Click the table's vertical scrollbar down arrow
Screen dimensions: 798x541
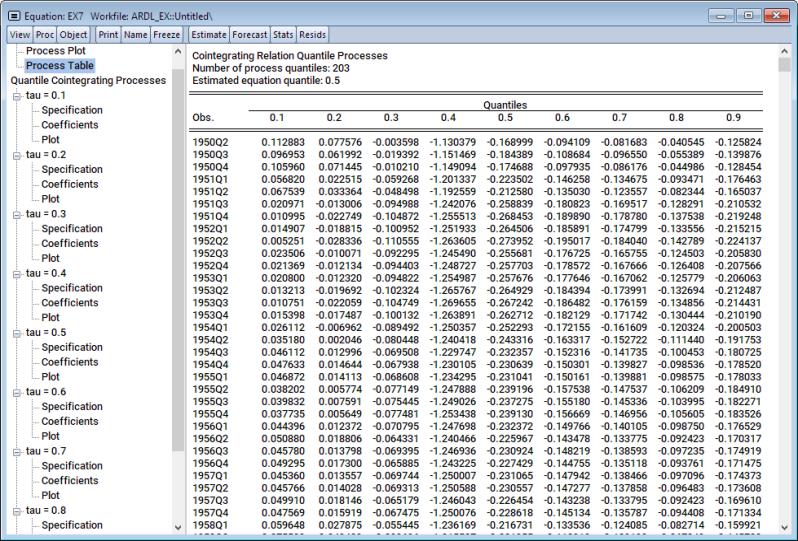[784, 525]
